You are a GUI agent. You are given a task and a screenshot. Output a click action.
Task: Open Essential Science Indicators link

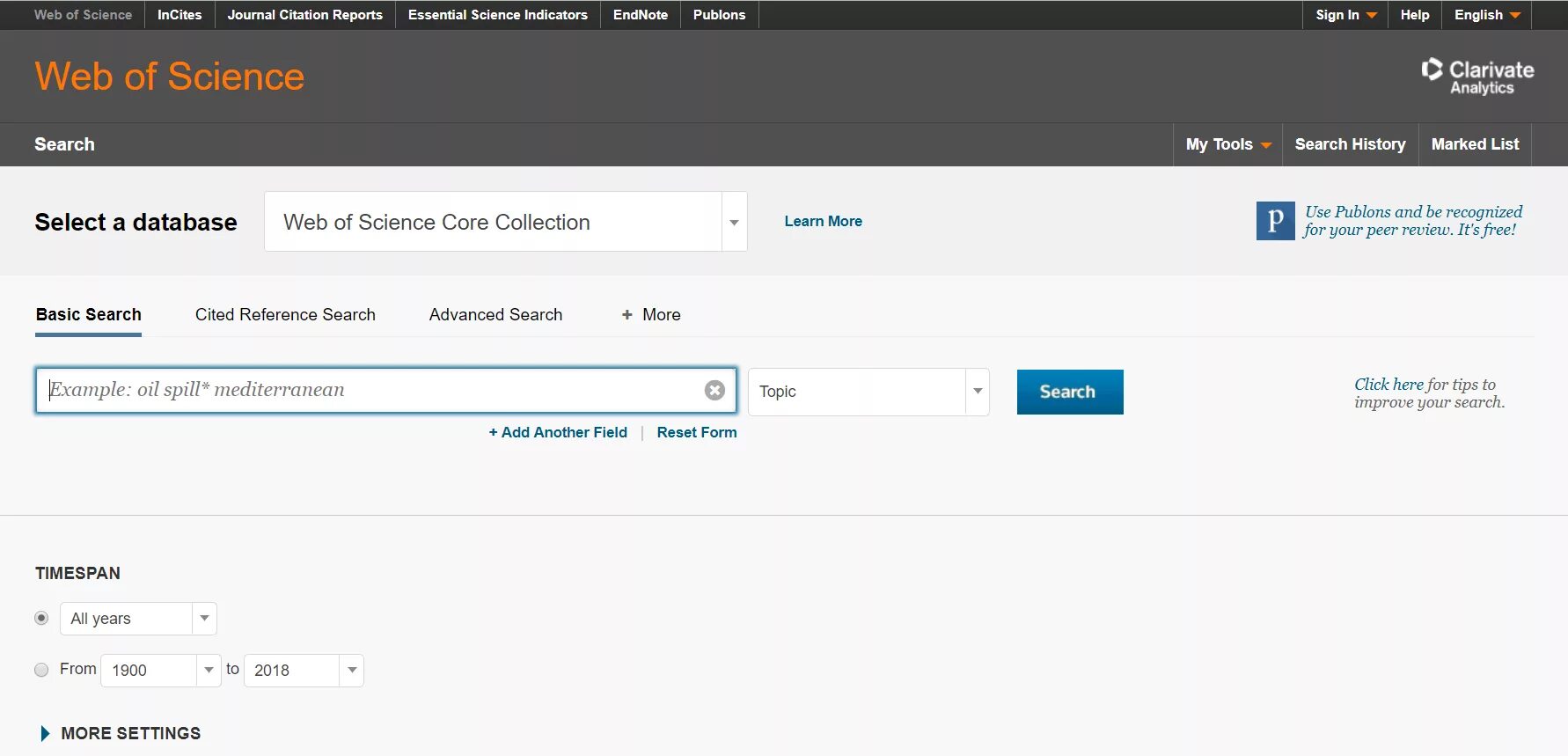click(498, 15)
